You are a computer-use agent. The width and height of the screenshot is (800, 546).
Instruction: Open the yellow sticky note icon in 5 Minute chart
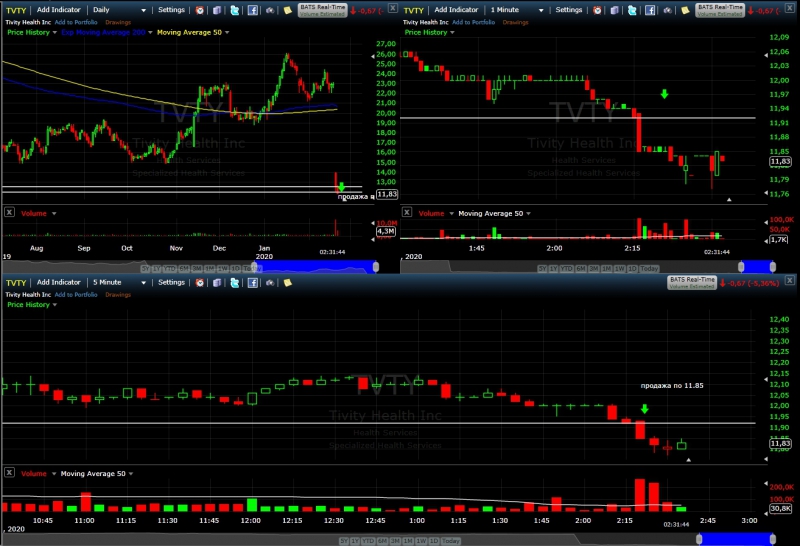point(288,283)
